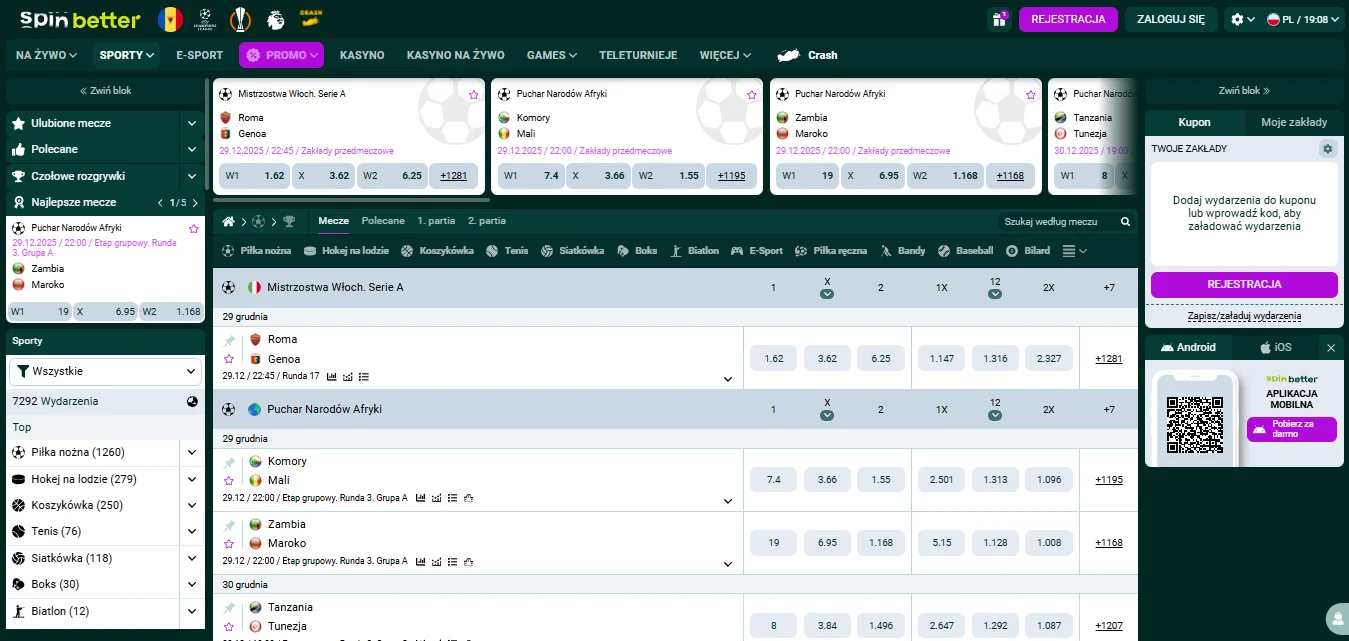Toggle favorite star on Zambia–Maroko list row
The image size is (1349, 641).
pos(229,543)
